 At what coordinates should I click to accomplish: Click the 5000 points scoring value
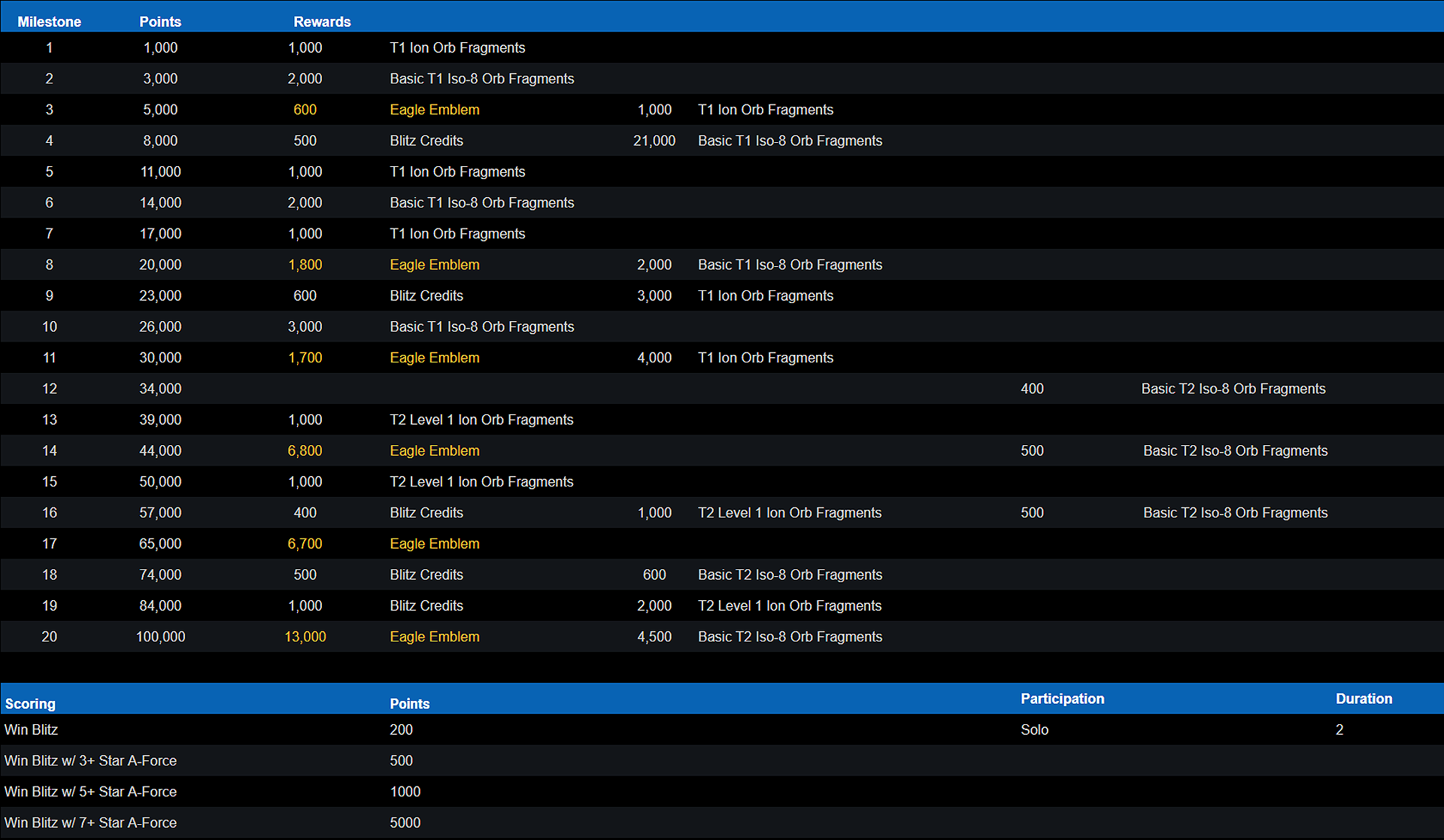coord(405,823)
